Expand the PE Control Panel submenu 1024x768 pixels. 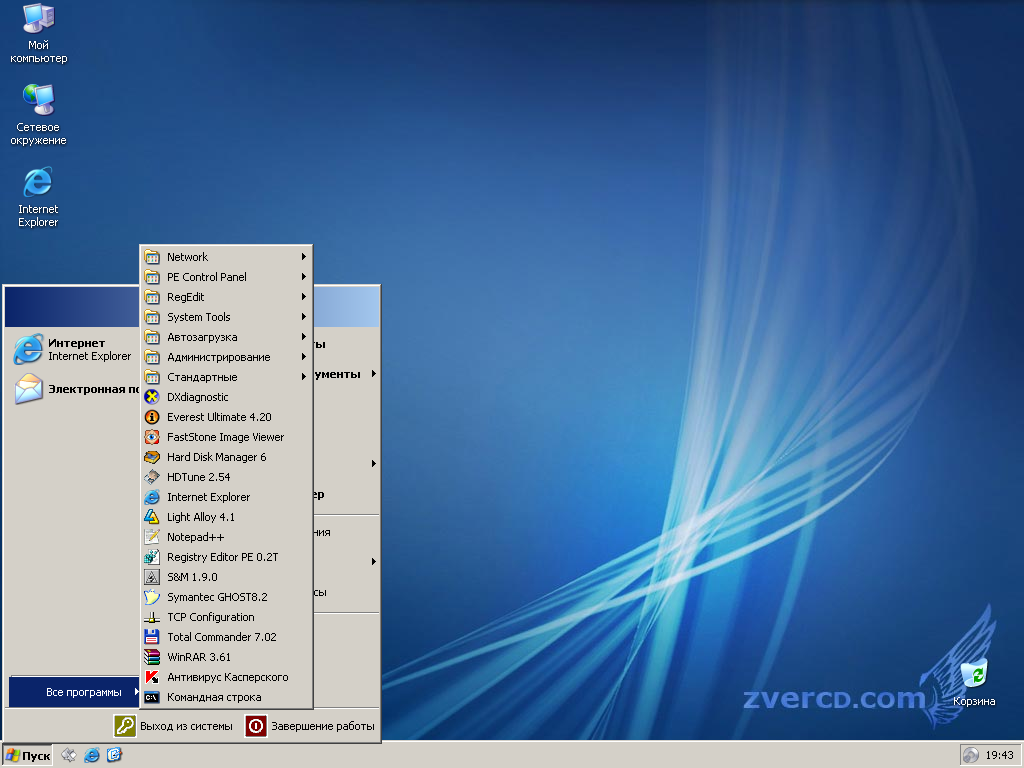227,277
